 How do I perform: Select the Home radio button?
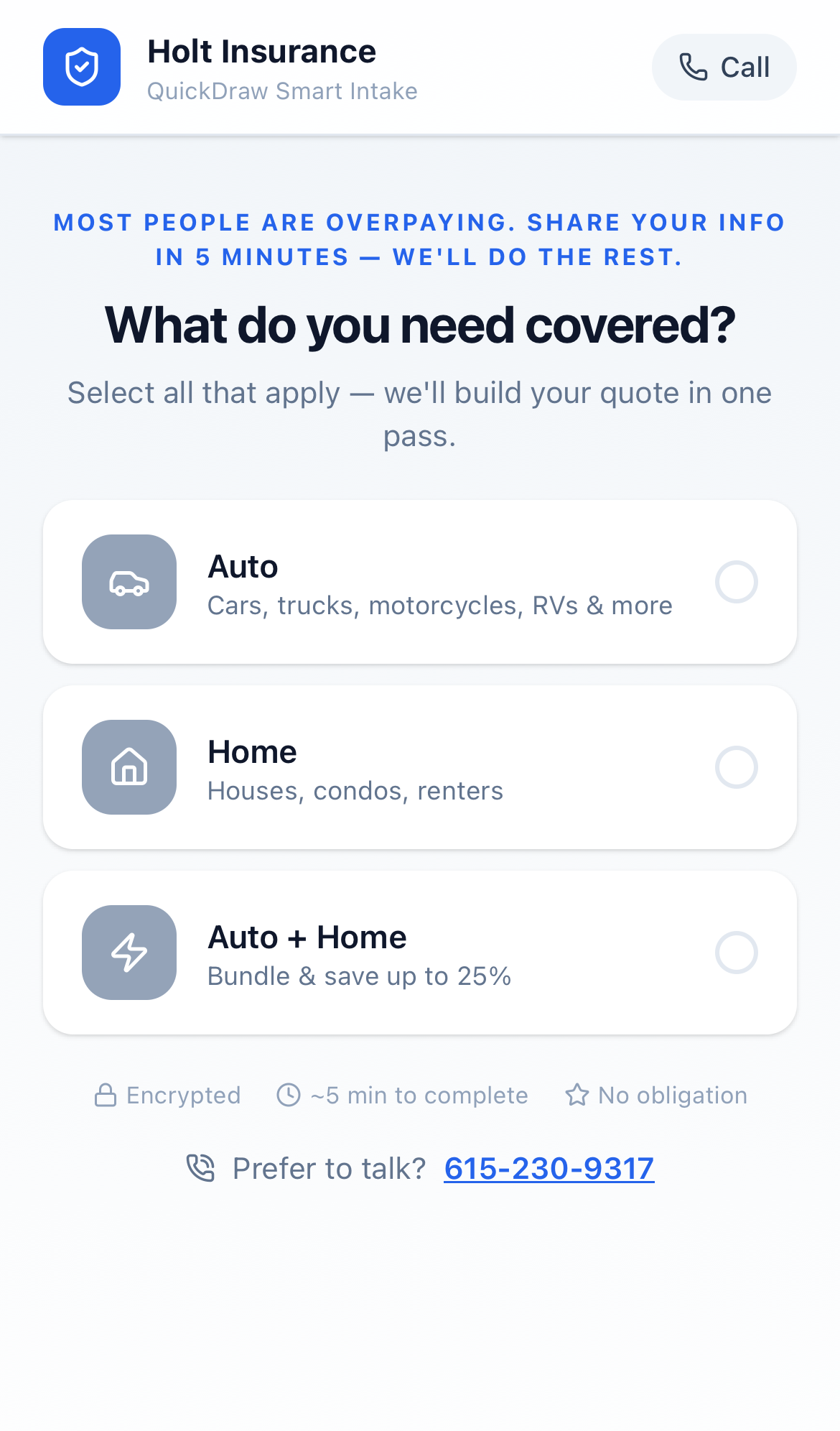click(736, 767)
